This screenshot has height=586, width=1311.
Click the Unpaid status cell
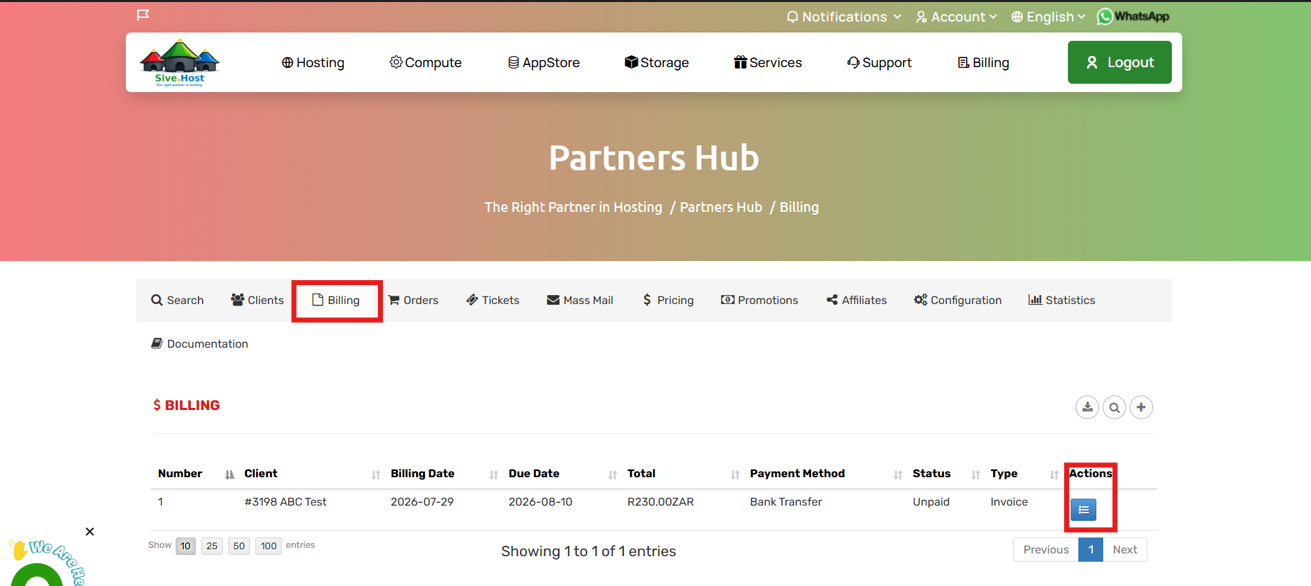point(931,502)
